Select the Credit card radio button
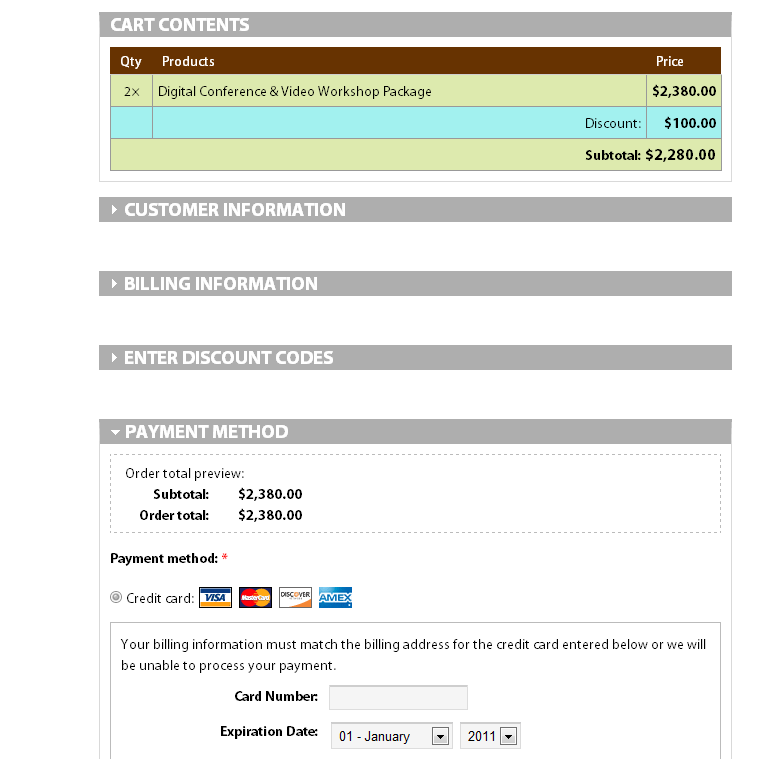 point(116,598)
